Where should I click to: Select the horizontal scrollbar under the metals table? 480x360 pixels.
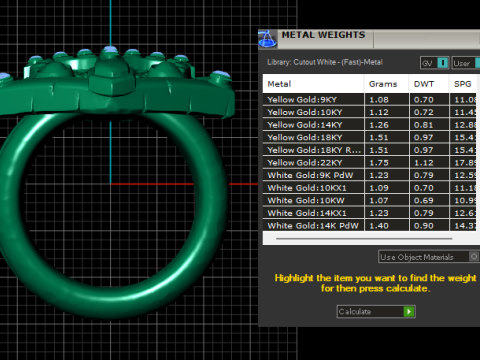tap(364, 239)
